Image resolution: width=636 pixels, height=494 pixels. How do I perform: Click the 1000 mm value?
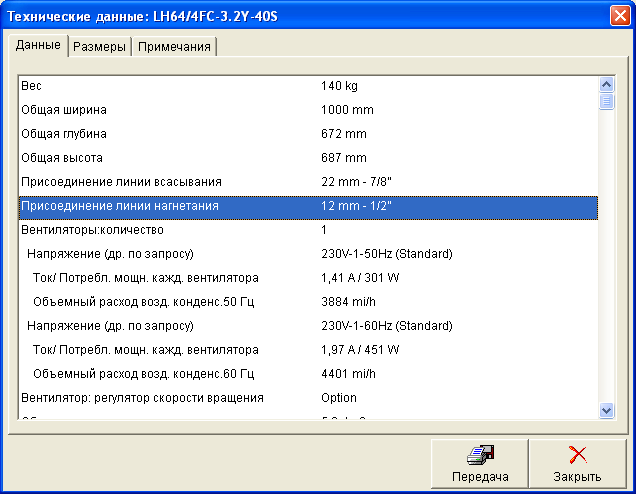[x=347, y=110]
